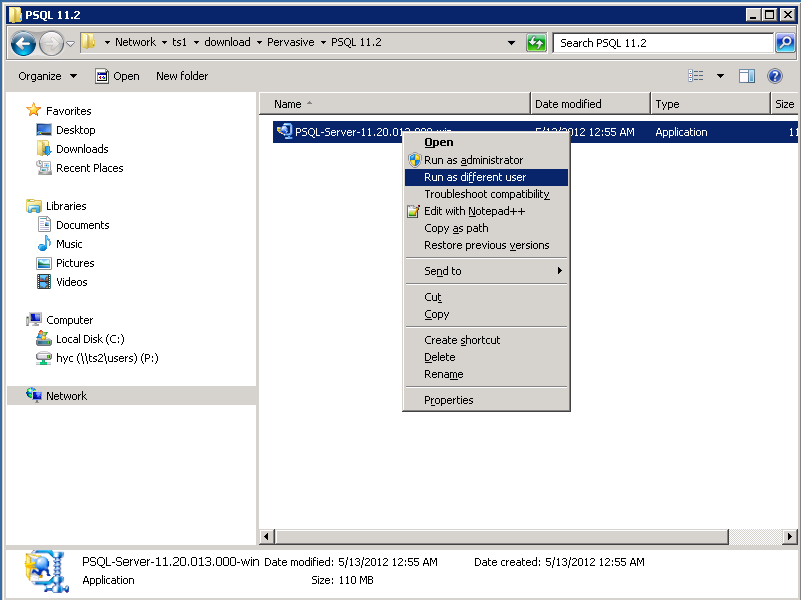Viewport: 801px width, 600px height.
Task: Choose Run as administrator
Action: point(473,160)
